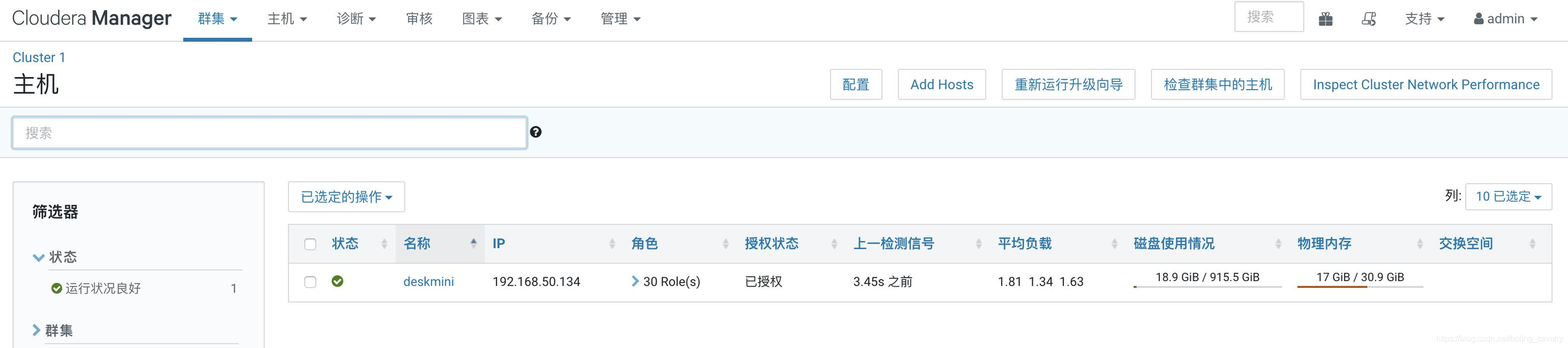Open the running commands icon

pos(1368,19)
